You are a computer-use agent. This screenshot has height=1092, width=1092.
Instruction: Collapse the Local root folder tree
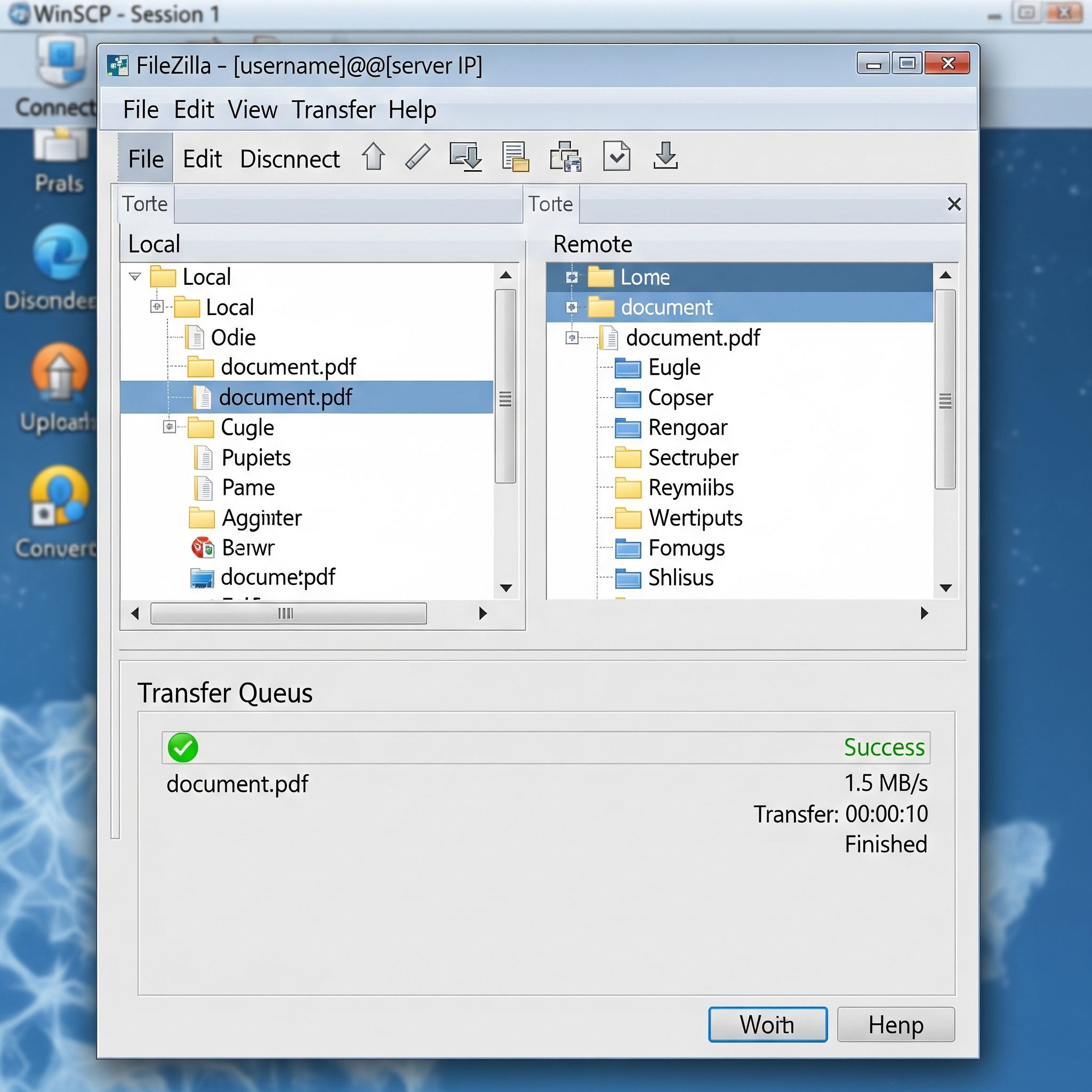[x=134, y=276]
